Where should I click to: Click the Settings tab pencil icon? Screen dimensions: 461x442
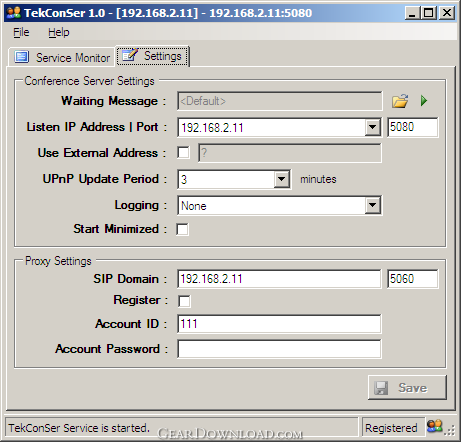tap(130, 55)
